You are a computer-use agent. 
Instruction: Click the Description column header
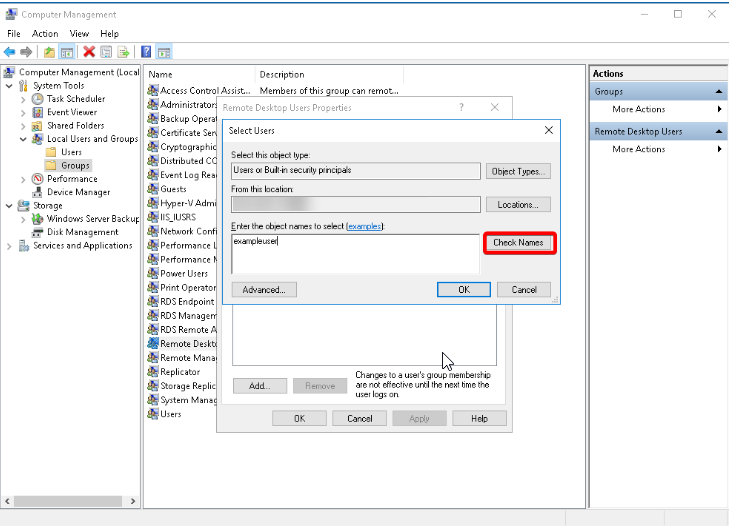329,74
